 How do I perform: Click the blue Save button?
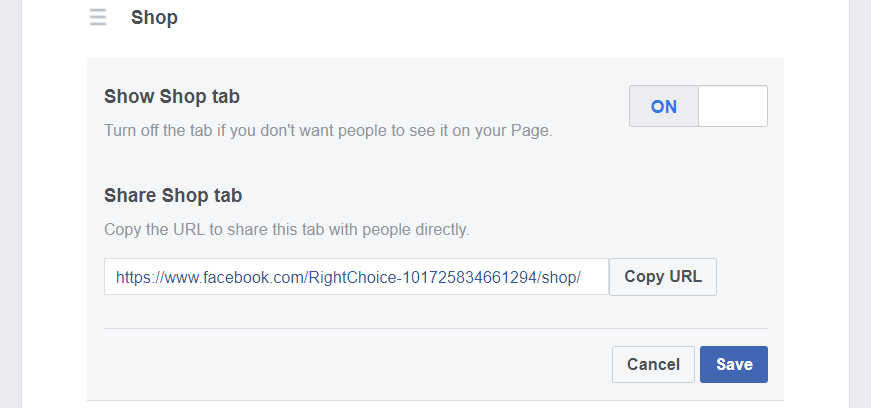click(733, 365)
